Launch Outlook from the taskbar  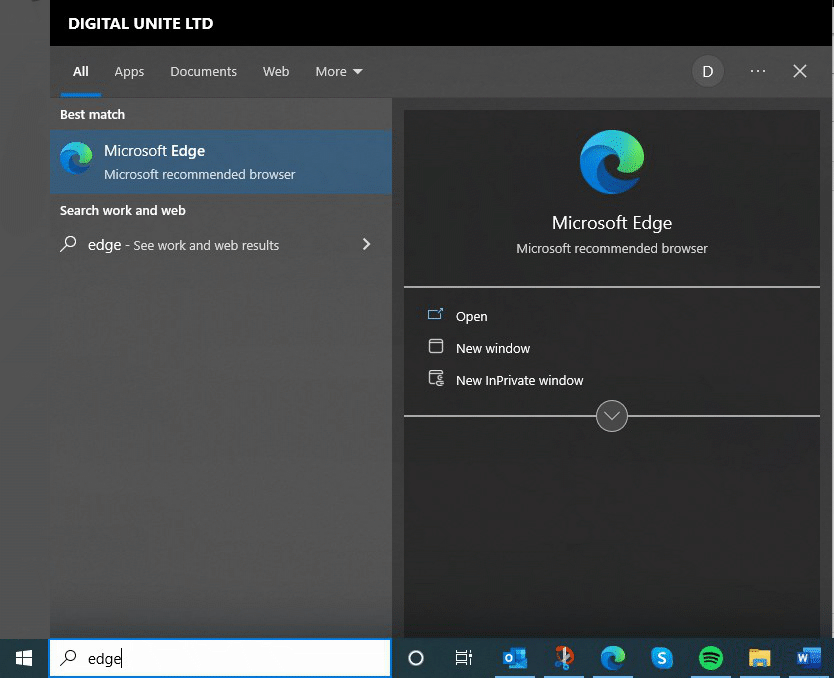click(515, 658)
